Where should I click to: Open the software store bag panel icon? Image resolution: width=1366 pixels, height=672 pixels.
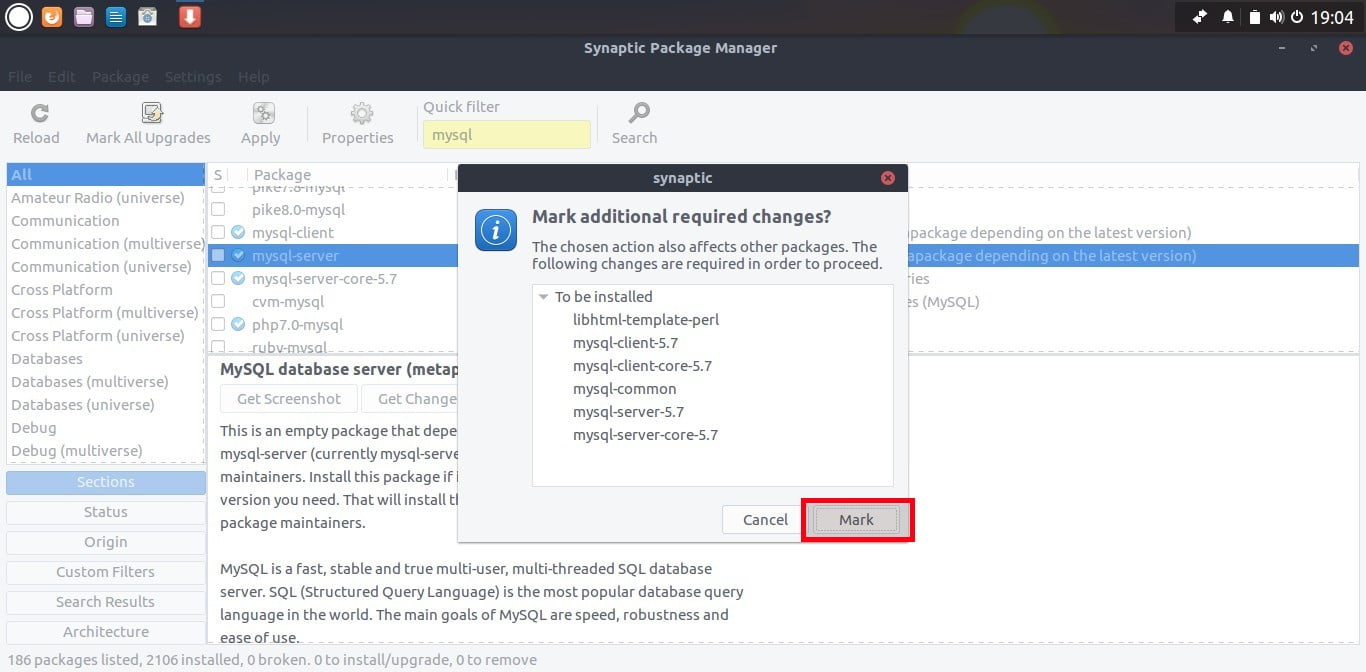tap(148, 16)
